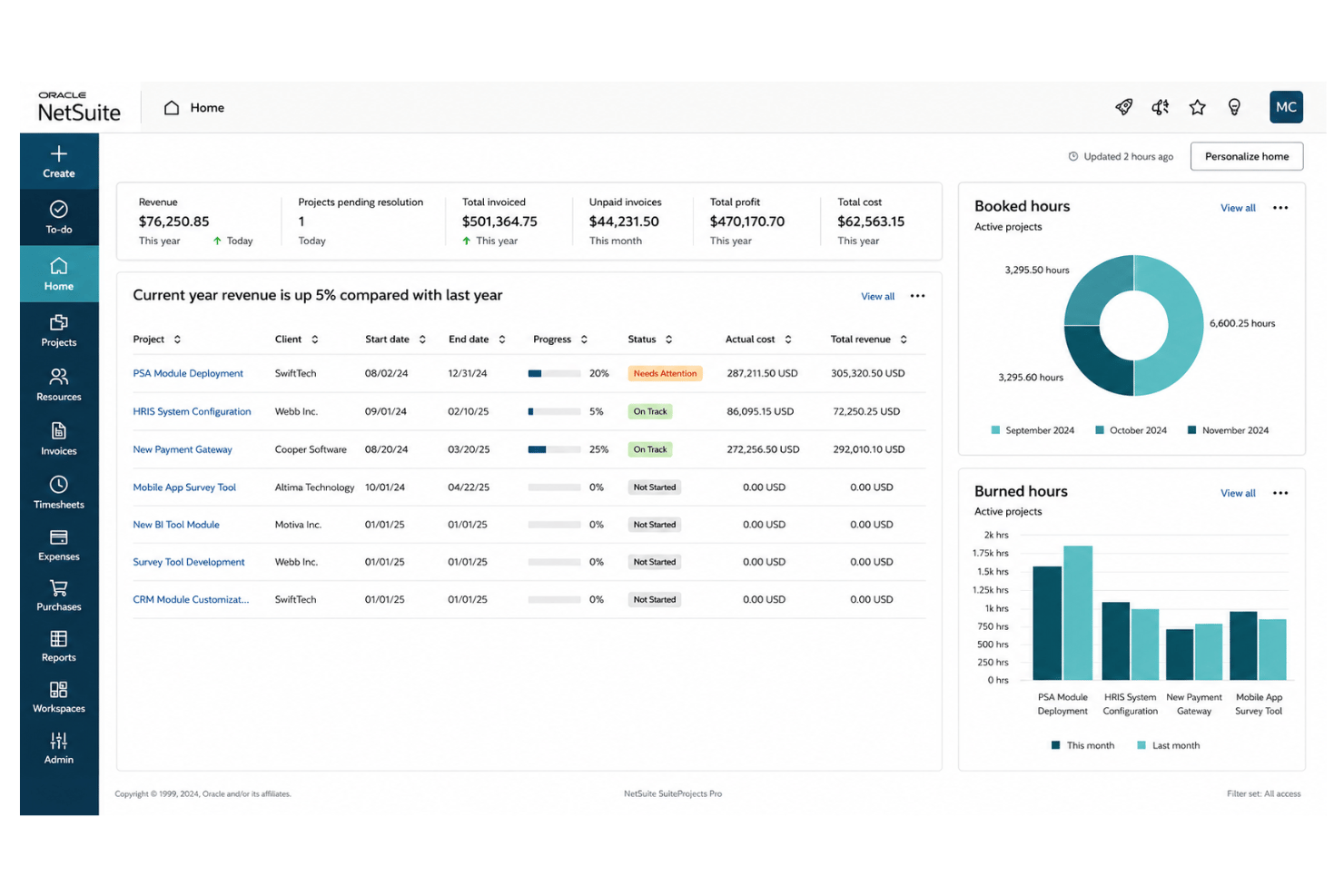Click the house icon beside Home title
1344x896 pixels.
click(x=172, y=107)
